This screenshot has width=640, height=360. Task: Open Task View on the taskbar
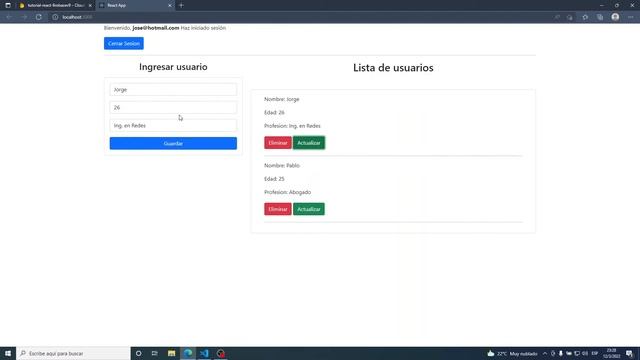[x=155, y=353]
